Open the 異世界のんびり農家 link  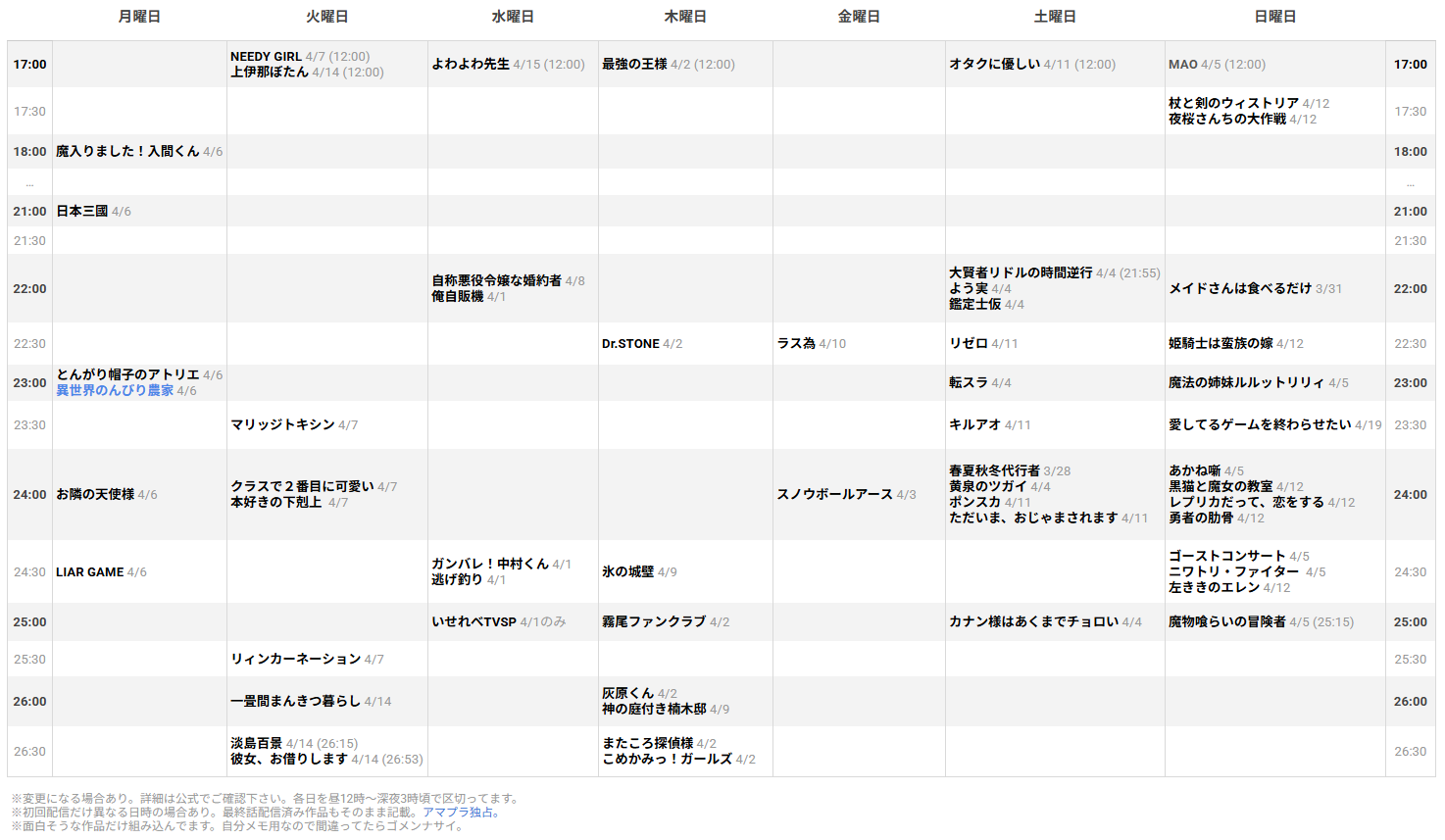[x=115, y=390]
